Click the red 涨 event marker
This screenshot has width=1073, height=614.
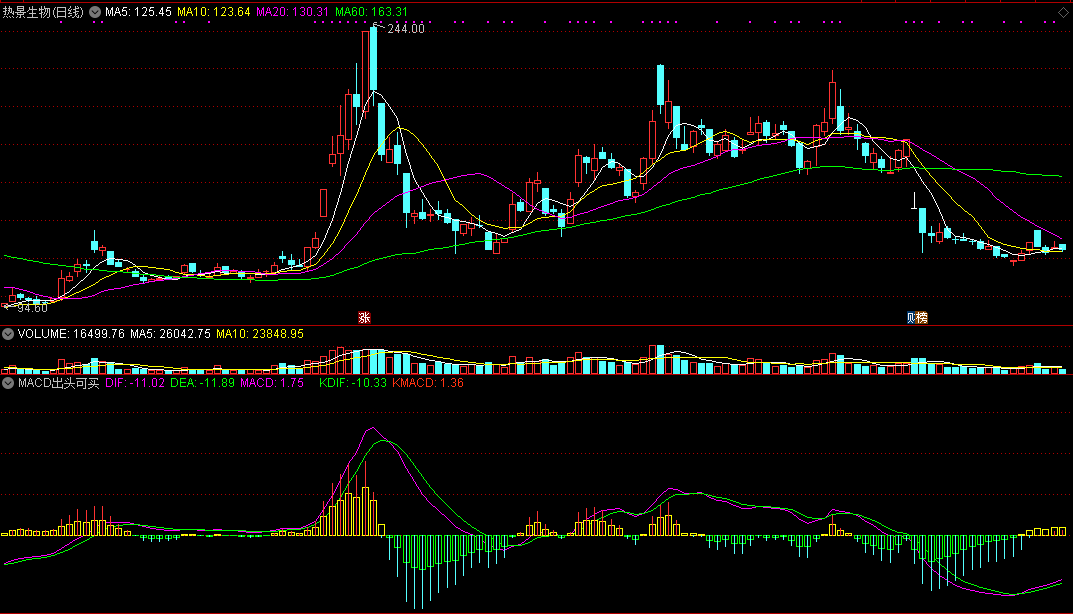pyautogui.click(x=365, y=318)
